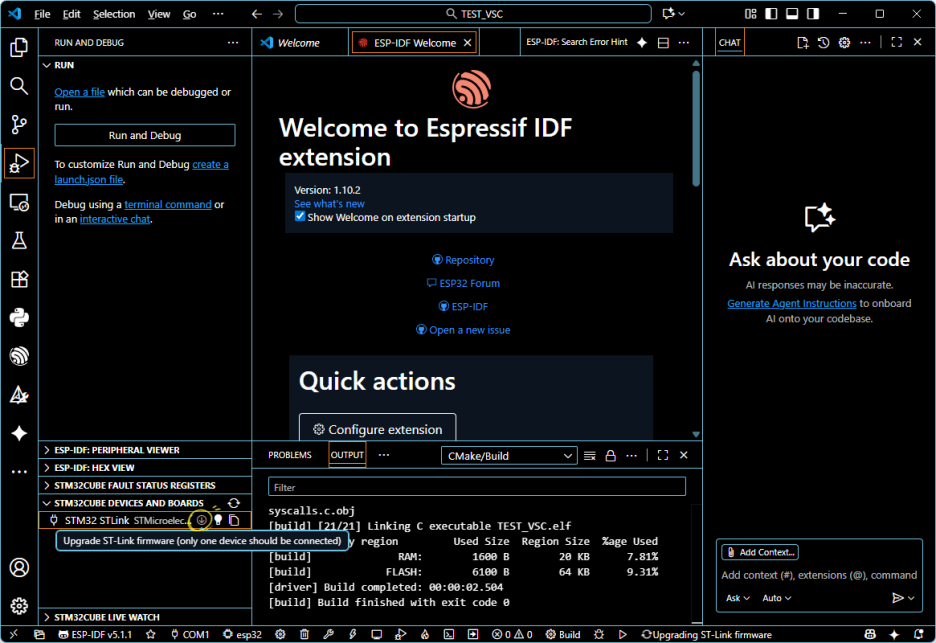Image resolution: width=936 pixels, height=643 pixels.
Task: Open the Explorer view in activity bar
Action: click(x=19, y=48)
